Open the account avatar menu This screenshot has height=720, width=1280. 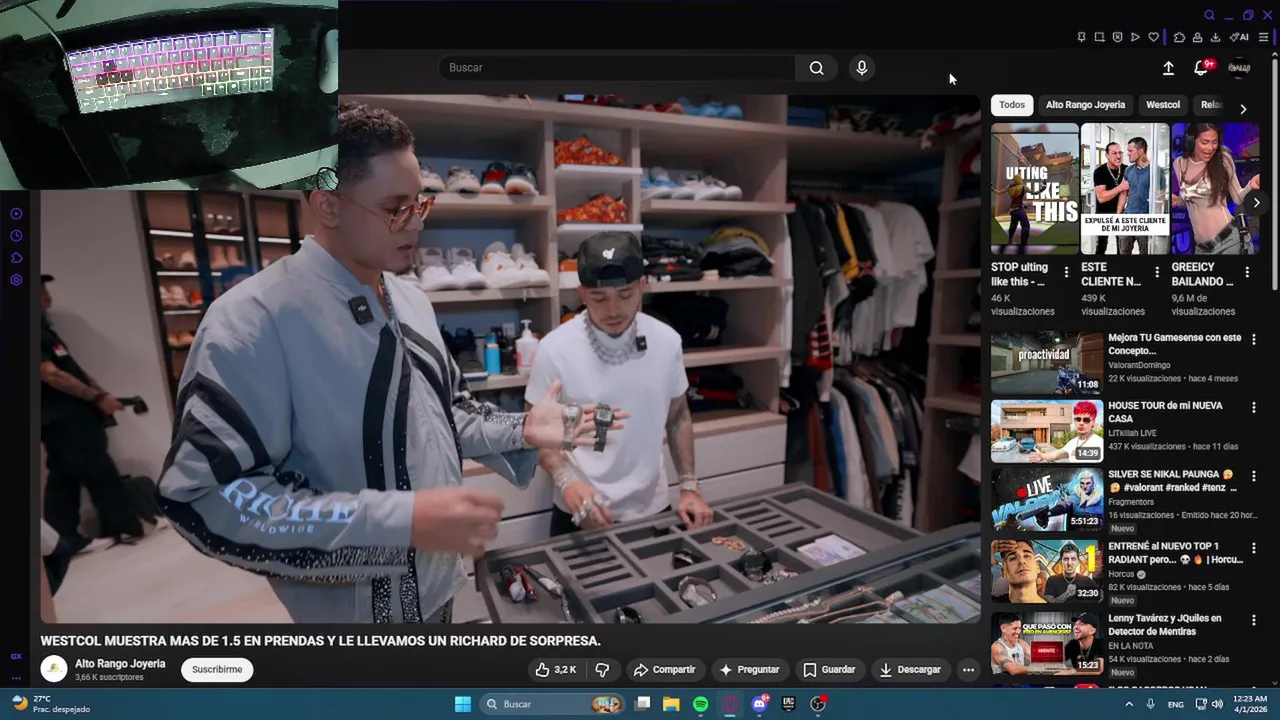pos(1239,68)
